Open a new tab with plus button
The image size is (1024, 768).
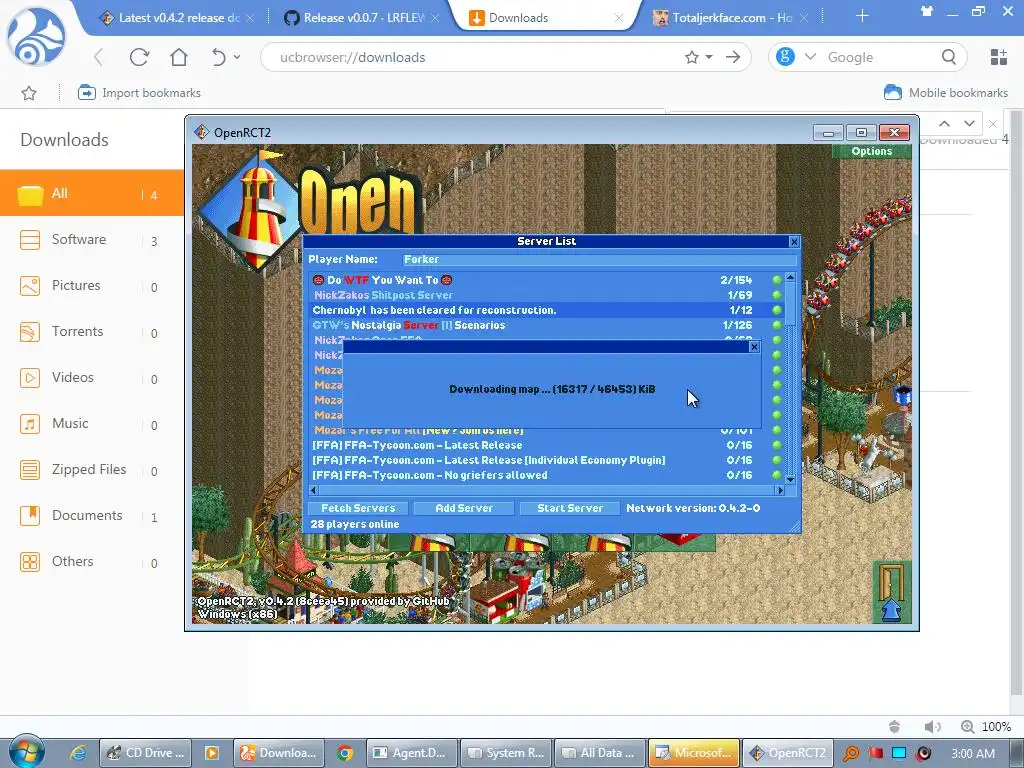(863, 16)
